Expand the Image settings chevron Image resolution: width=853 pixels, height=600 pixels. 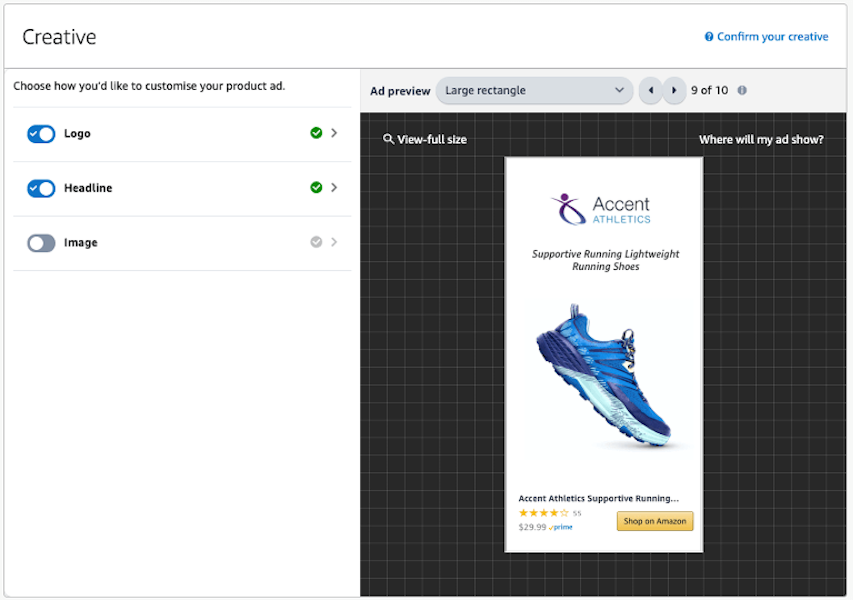(334, 242)
